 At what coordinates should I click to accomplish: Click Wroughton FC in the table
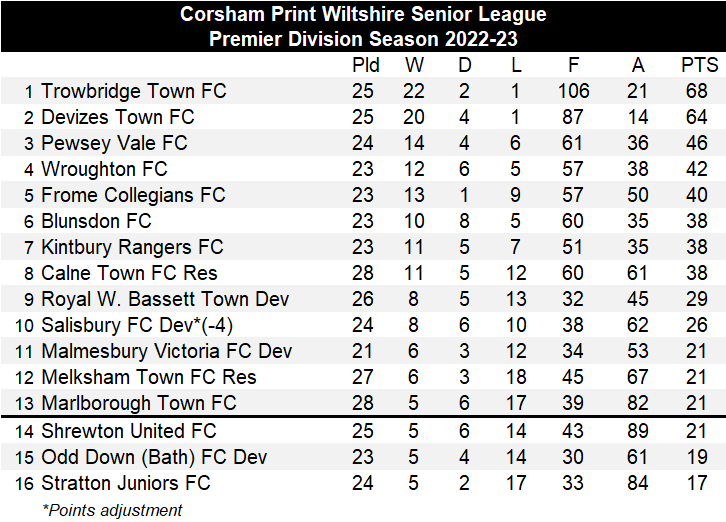click(104, 169)
